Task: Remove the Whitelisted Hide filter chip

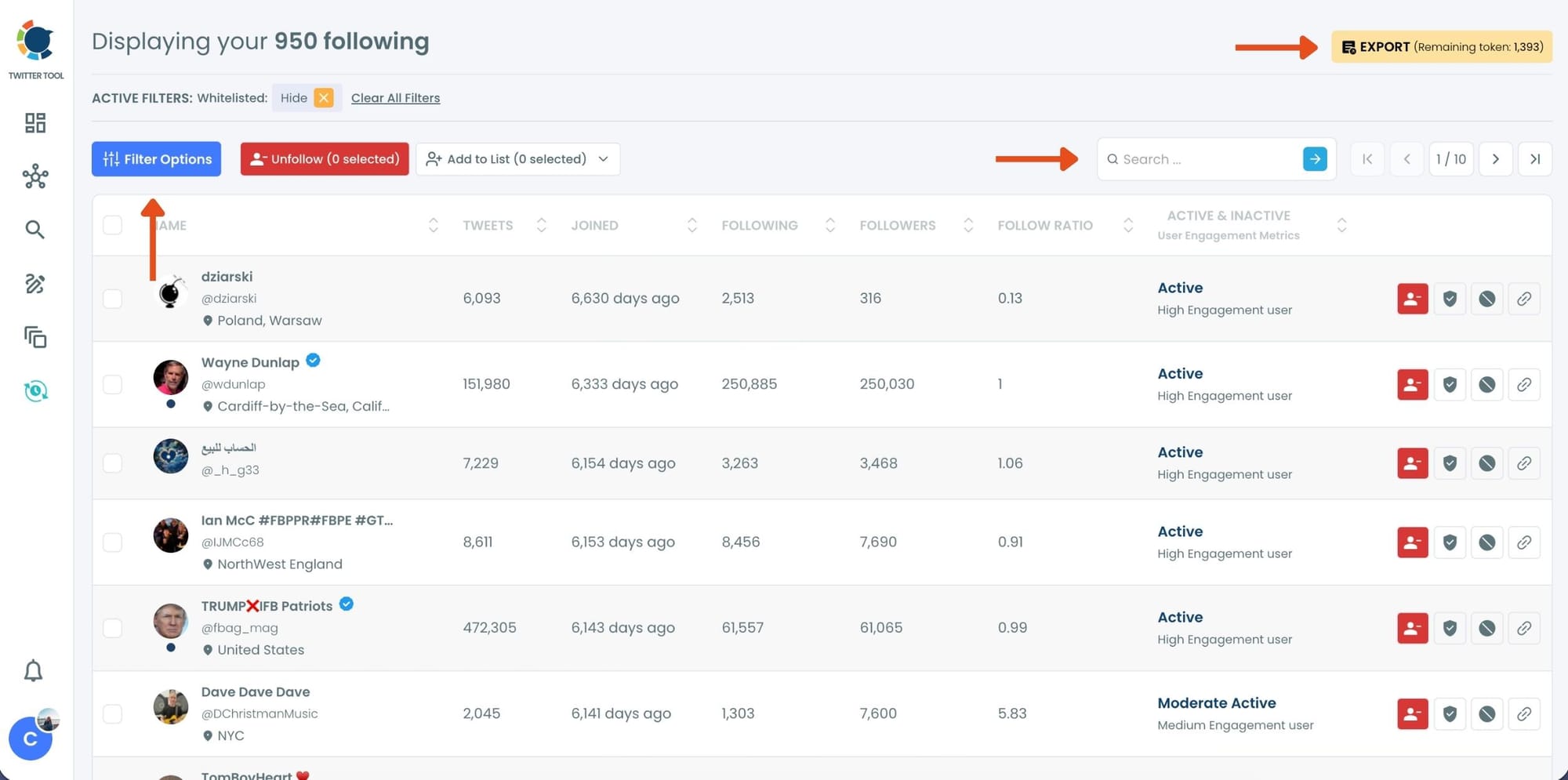Action: tap(323, 97)
